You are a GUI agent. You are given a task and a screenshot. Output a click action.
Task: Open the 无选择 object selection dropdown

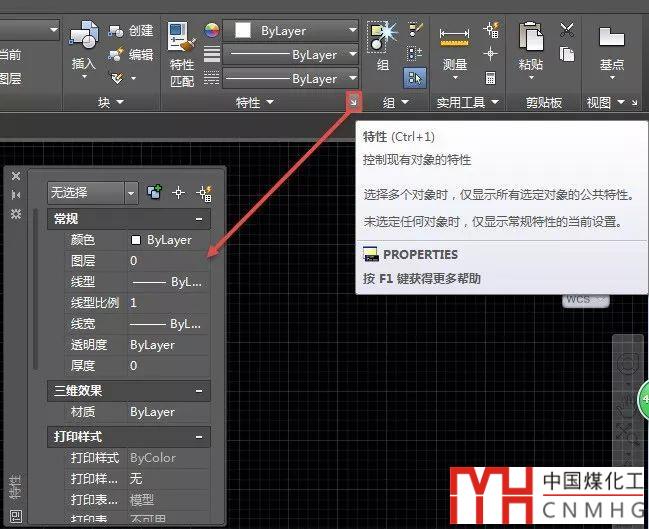pyautogui.click(x=131, y=192)
